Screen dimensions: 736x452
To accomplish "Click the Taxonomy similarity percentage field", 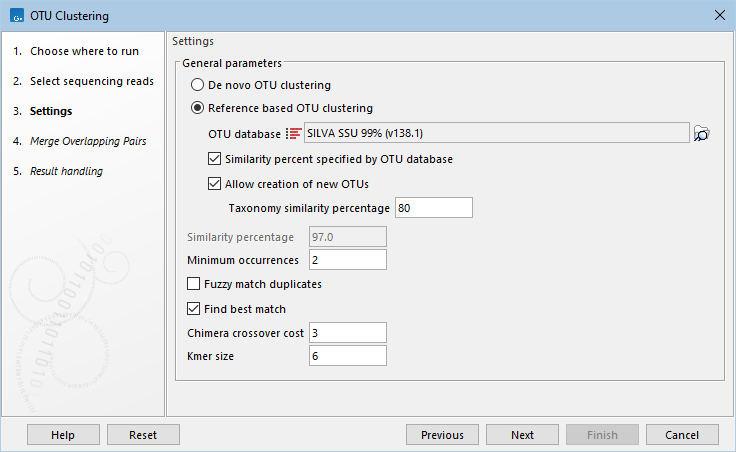I will 433,208.
